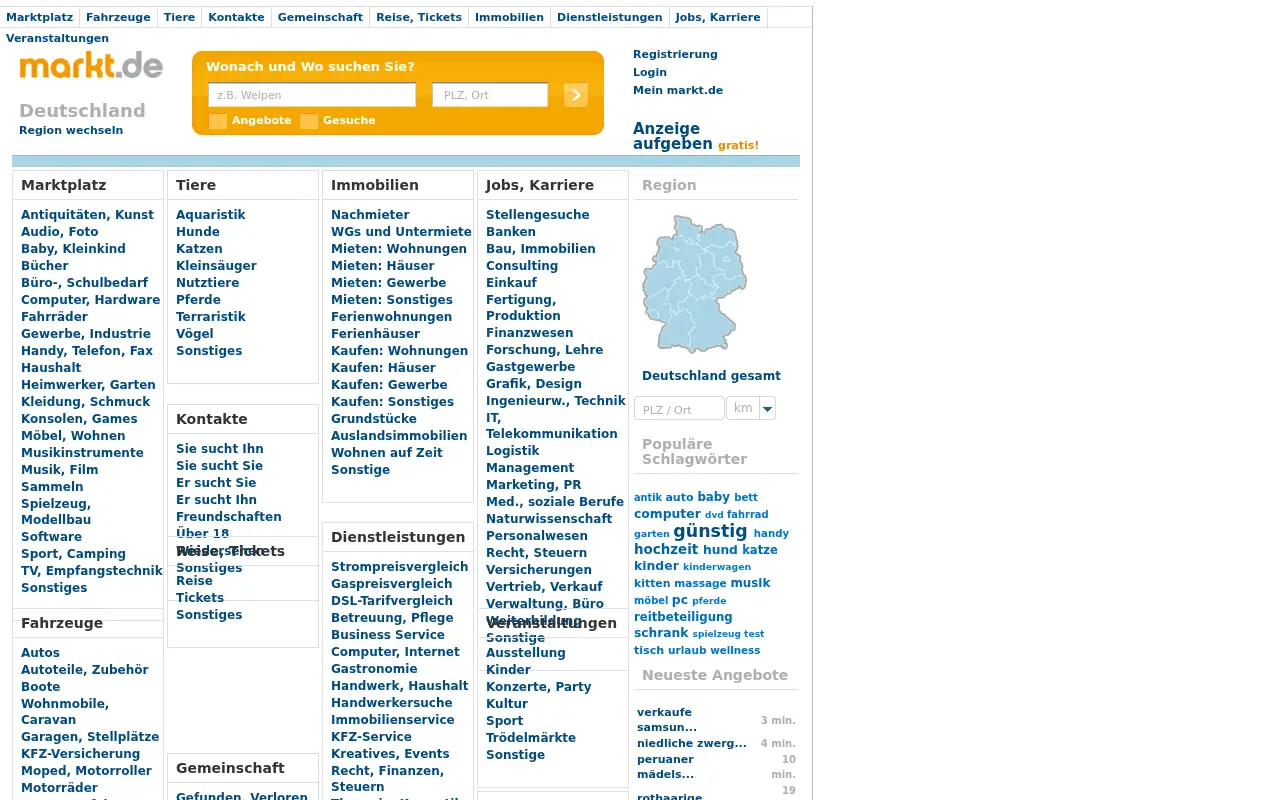1280x800 pixels.
Task: Click the orange search arrow button
Action: [x=576, y=95]
